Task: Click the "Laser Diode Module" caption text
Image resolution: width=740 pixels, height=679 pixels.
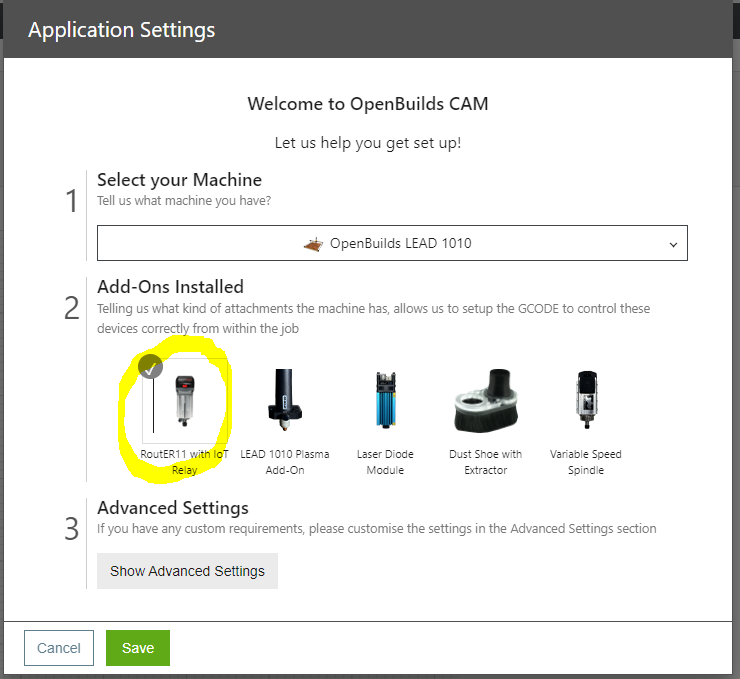Action: tap(385, 462)
